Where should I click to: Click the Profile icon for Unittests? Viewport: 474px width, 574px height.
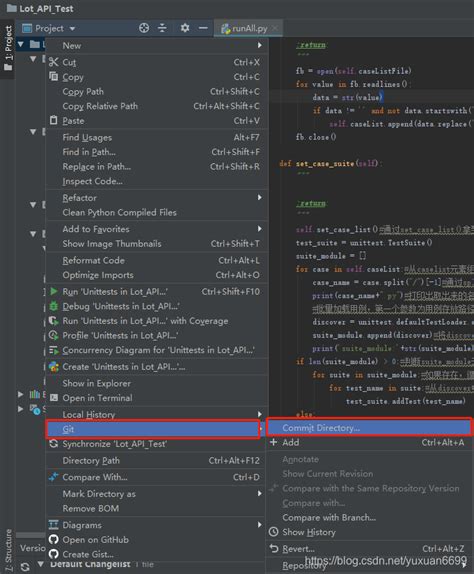[x=53, y=335]
